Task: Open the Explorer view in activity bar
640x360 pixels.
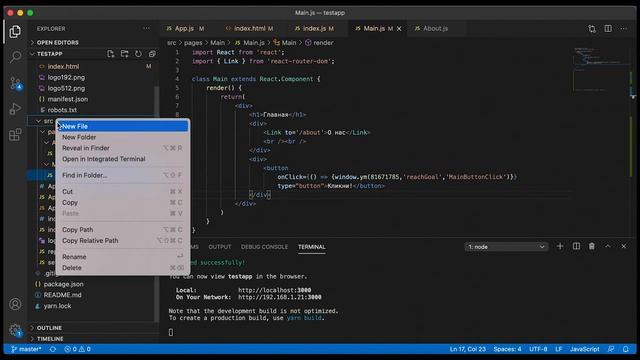Action: coord(15,31)
